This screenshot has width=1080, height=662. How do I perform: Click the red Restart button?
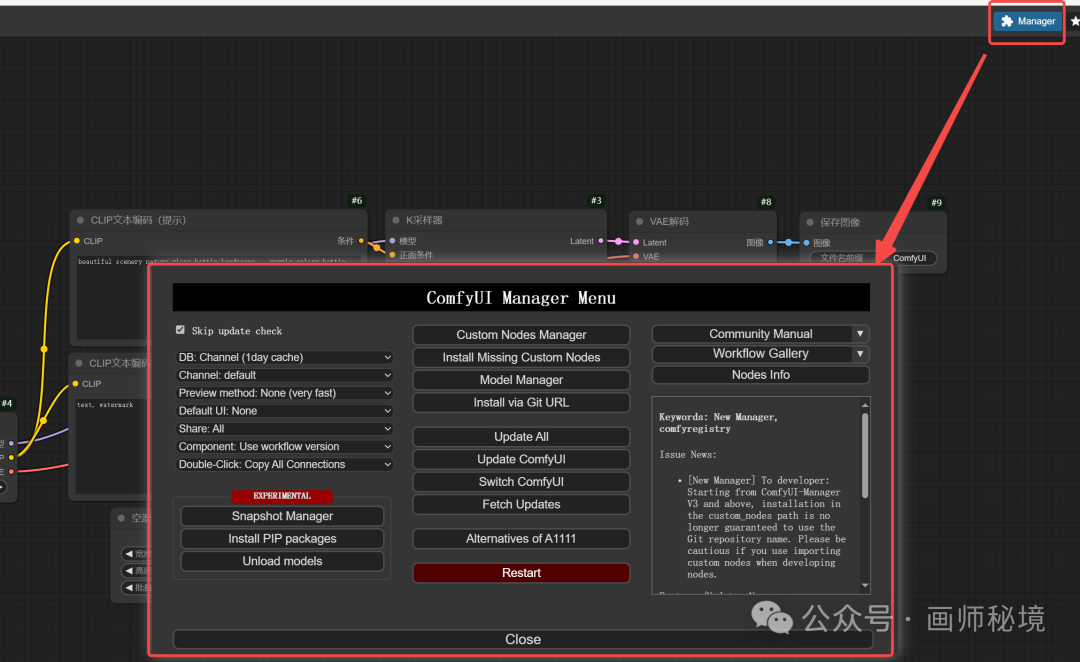coord(521,573)
